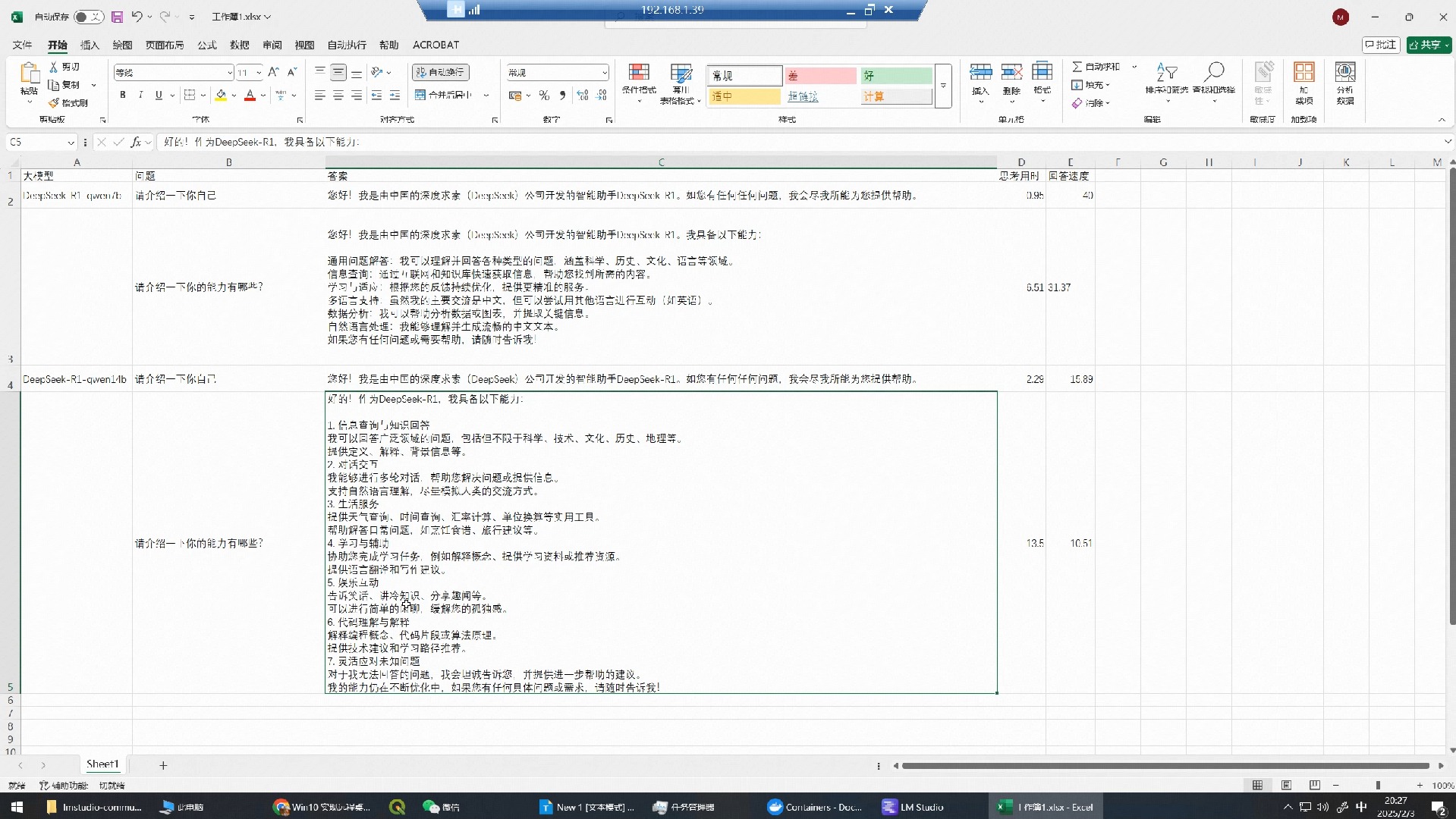This screenshot has height=819, width=1456.
Task: Open the Add-ins (加载项) button
Action: coord(1304,82)
